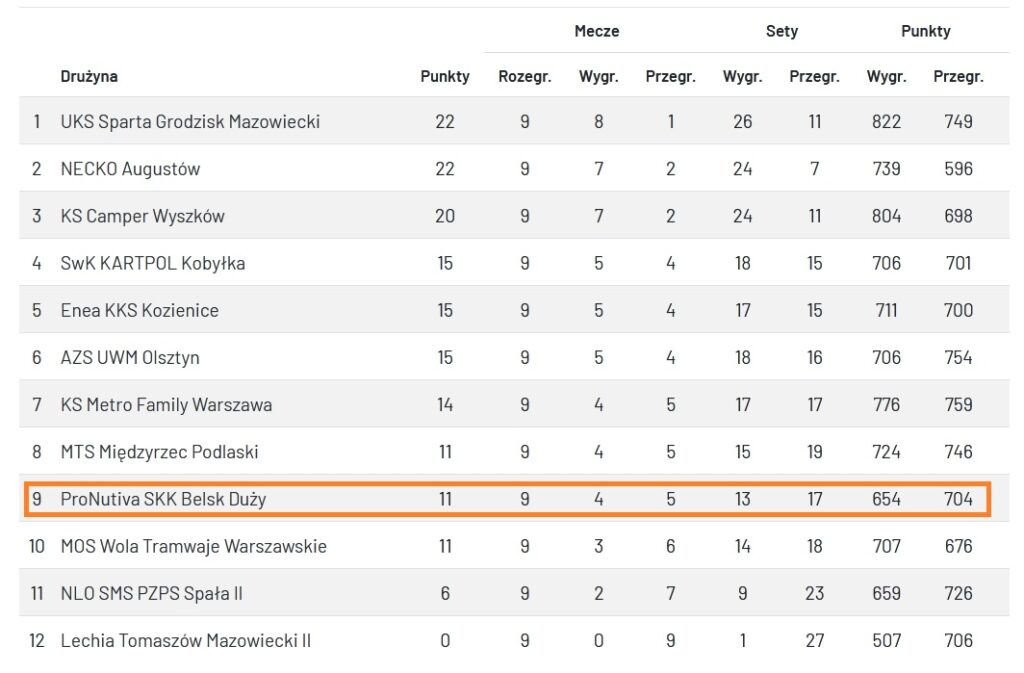This screenshot has width=1024, height=673.
Task: Click the Wygr. header under Sety
Action: coord(743,76)
